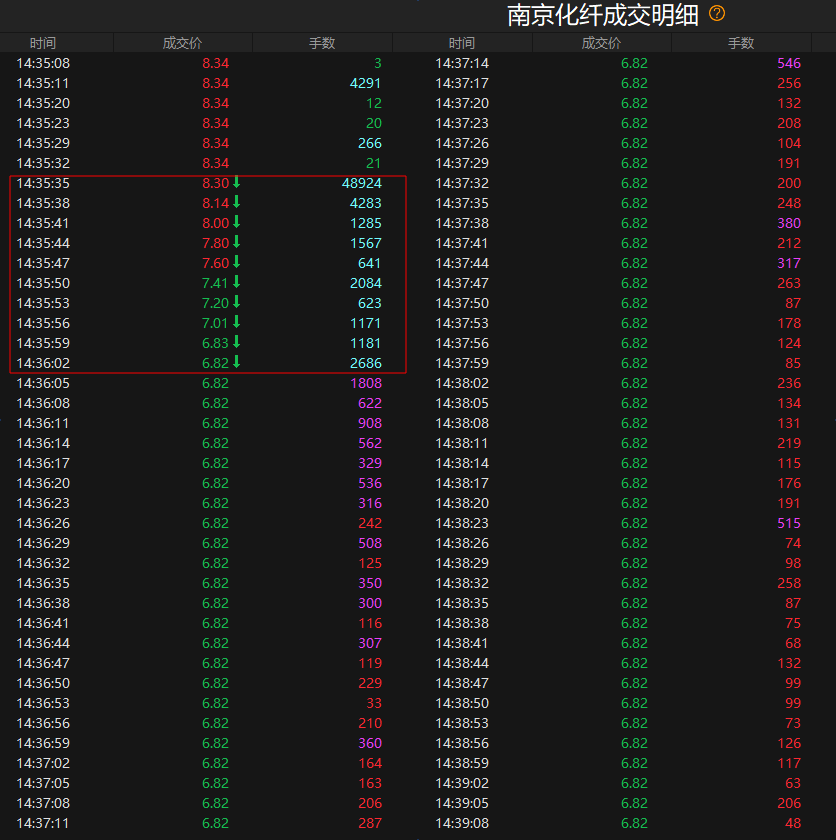Screen dimensions: 836x840
Task: Click the green down arrow beside price 7.41
Action: click(236, 282)
